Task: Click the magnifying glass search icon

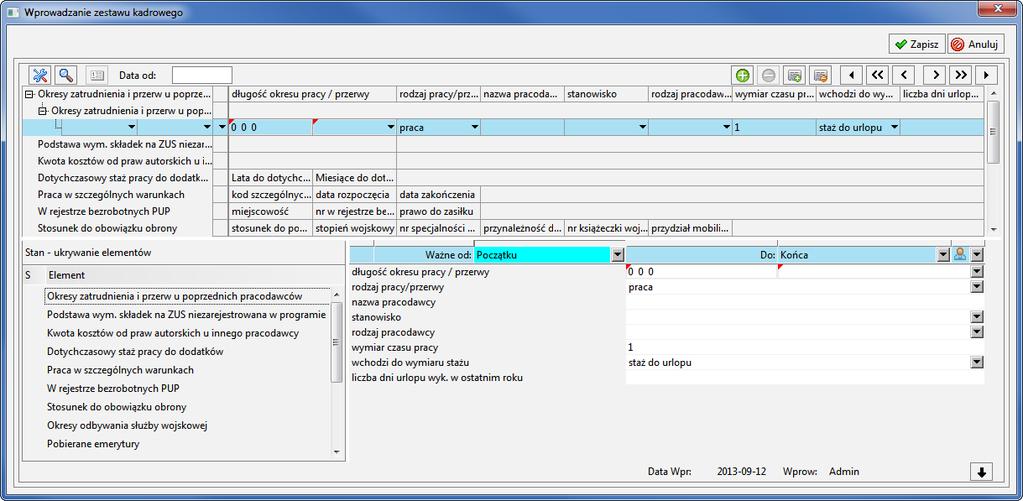Action: click(66, 75)
